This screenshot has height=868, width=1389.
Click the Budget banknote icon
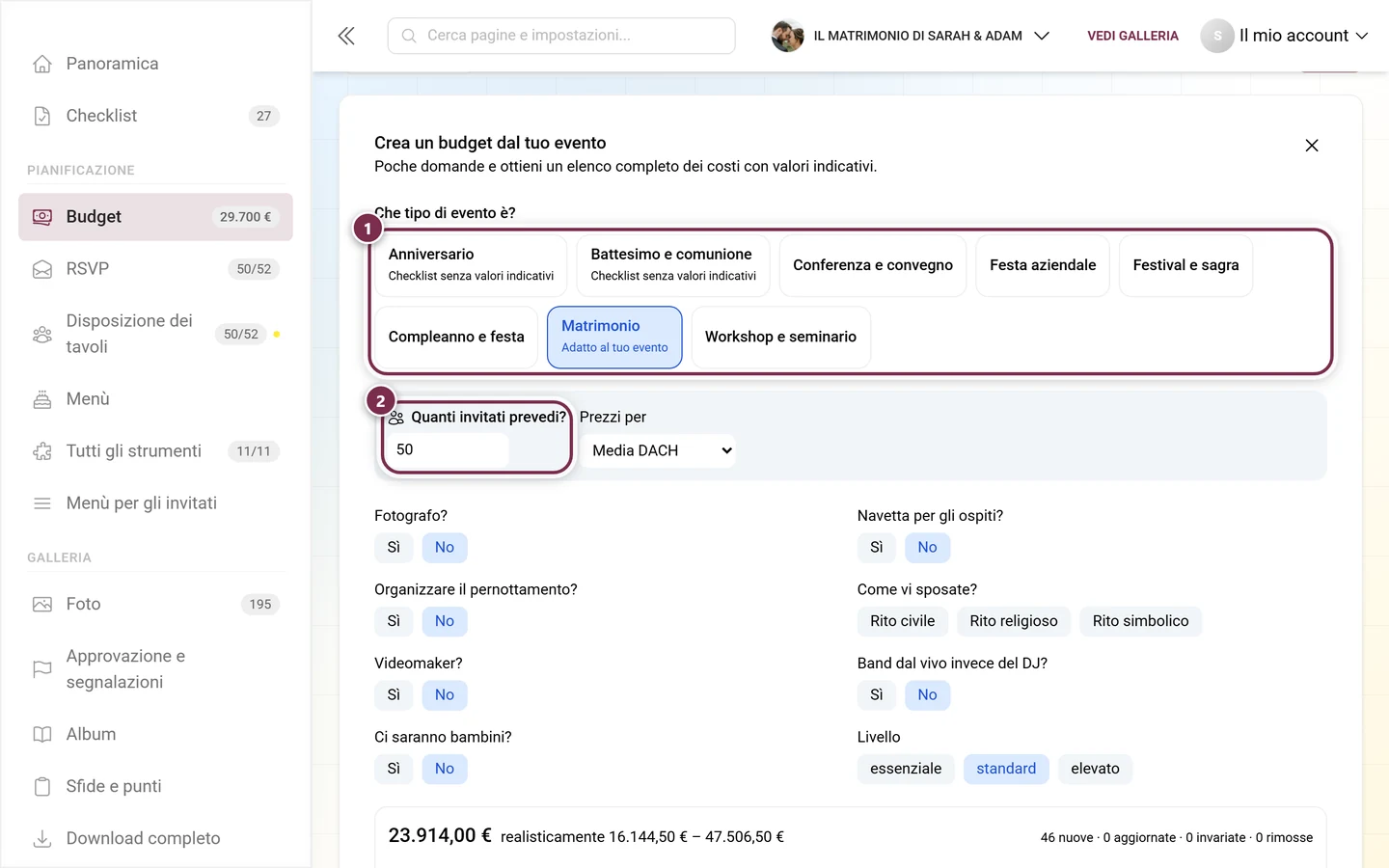[42, 217]
